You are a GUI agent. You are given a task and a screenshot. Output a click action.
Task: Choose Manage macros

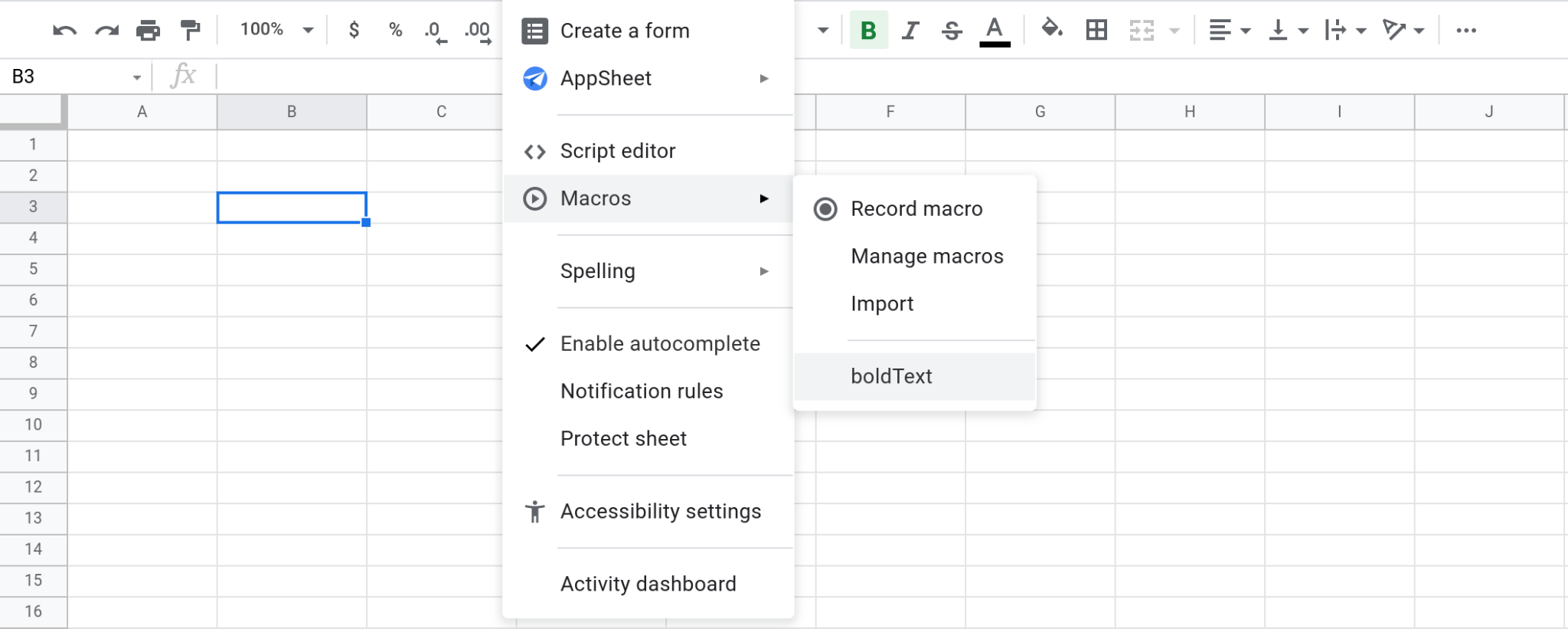click(926, 257)
